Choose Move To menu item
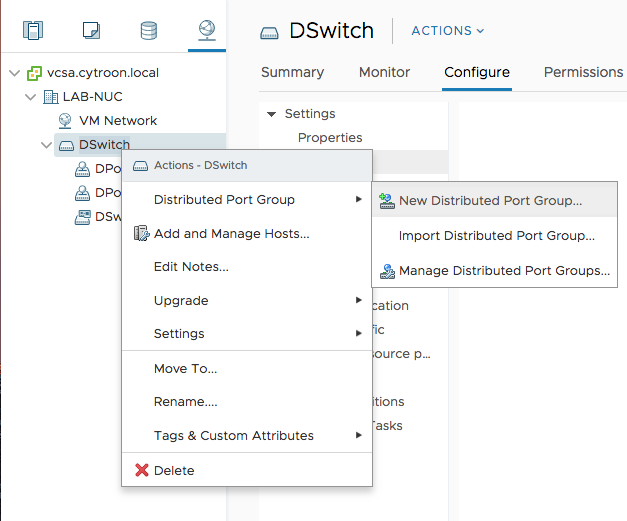 point(247,369)
